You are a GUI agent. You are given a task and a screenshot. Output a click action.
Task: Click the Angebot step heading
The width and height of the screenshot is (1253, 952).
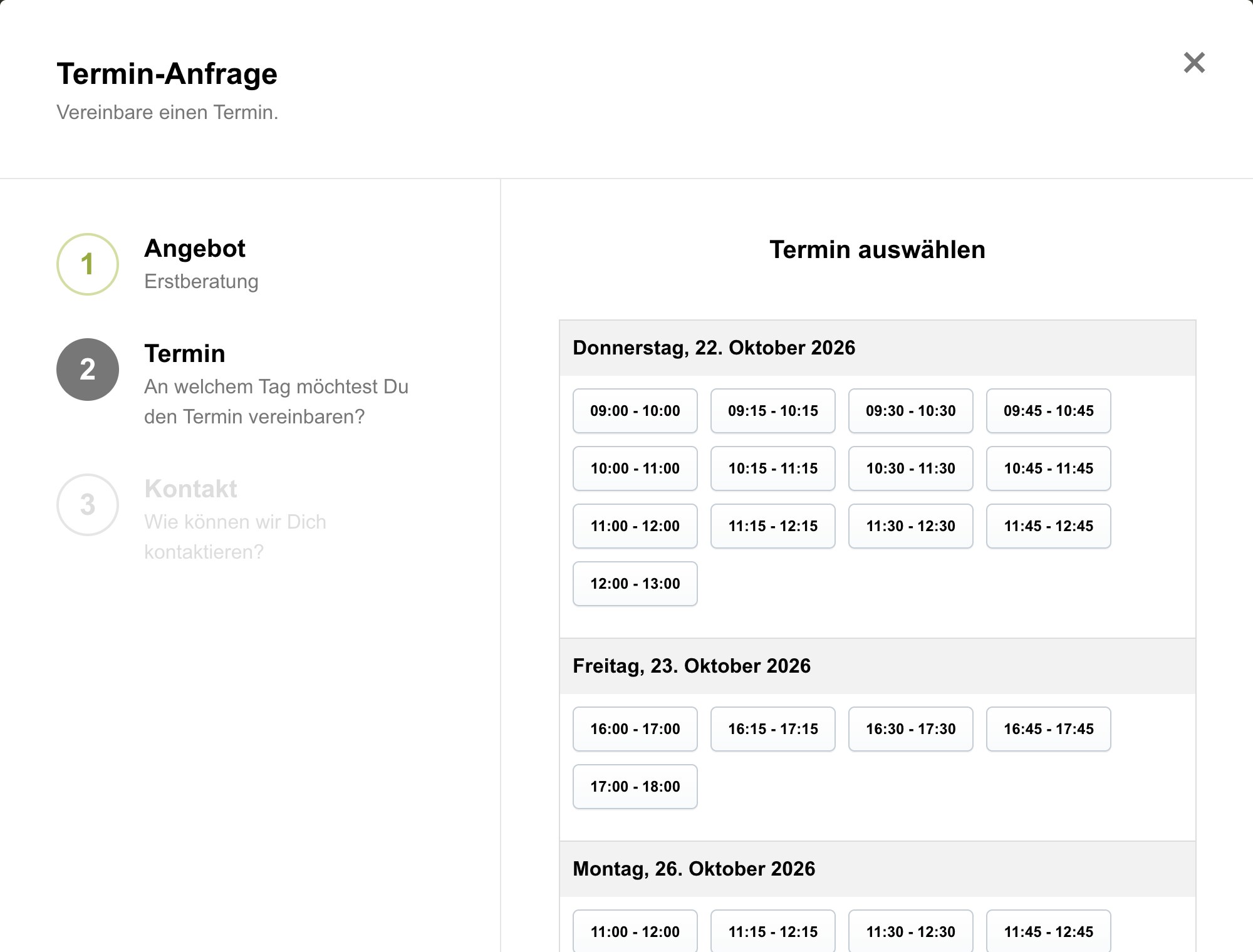click(x=195, y=249)
